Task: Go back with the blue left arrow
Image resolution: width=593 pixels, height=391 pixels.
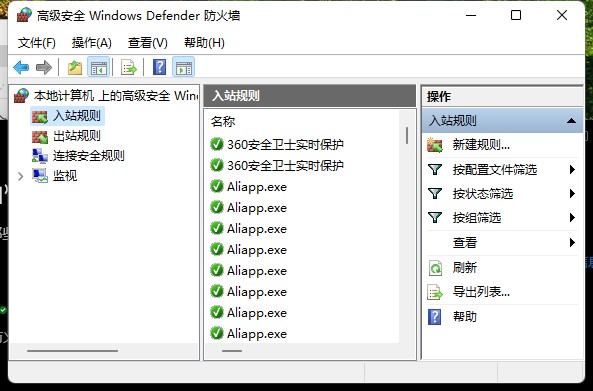Action: click(x=21, y=68)
